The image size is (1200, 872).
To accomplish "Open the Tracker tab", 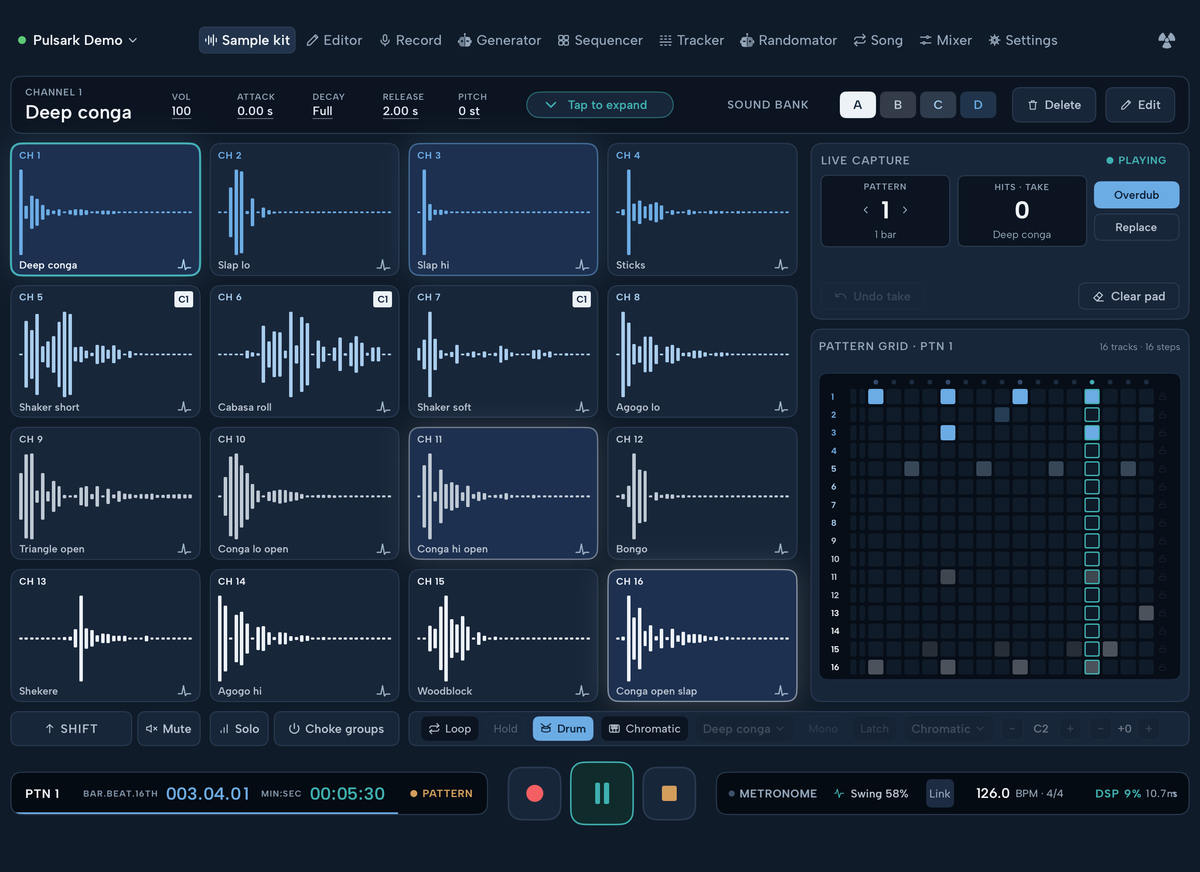I will pyautogui.click(x=691, y=40).
